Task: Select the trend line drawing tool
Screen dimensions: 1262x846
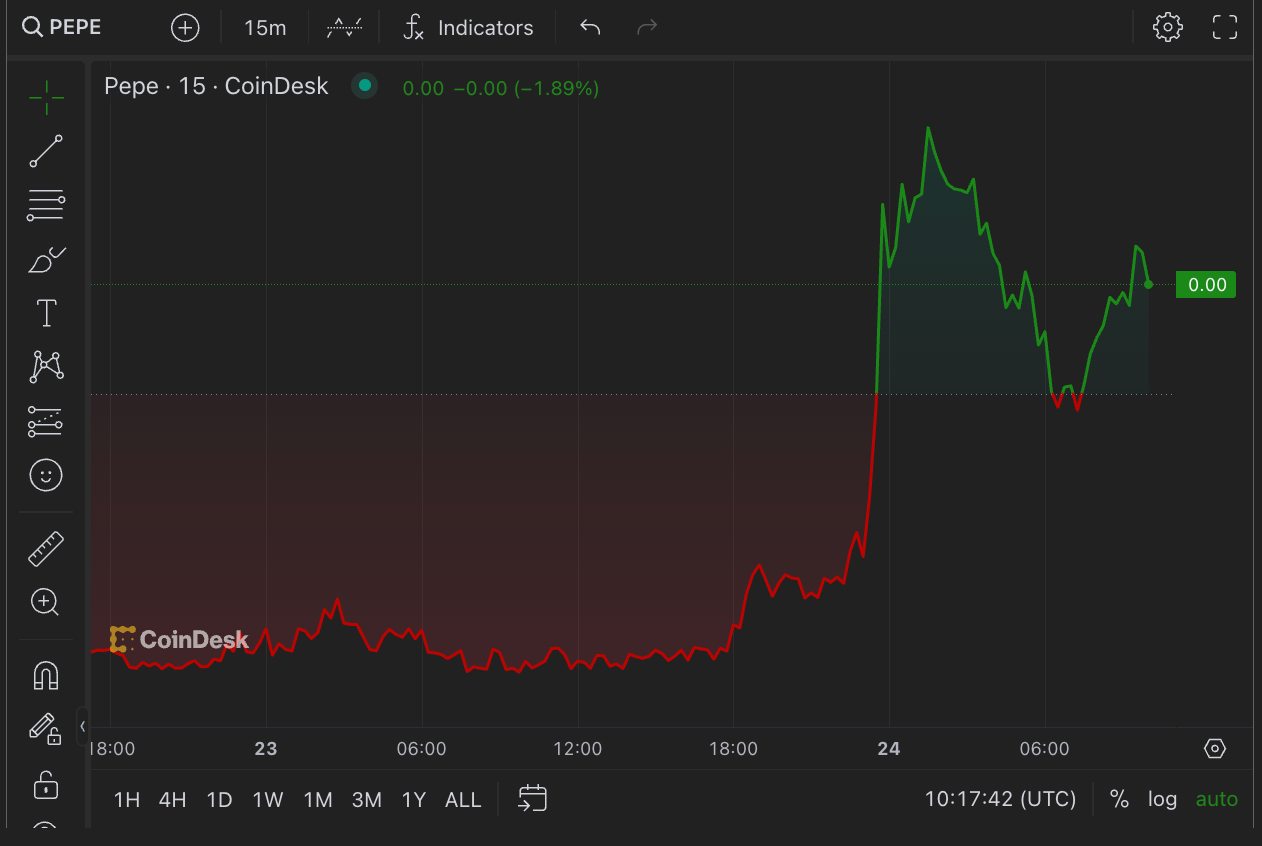Action: [45, 151]
